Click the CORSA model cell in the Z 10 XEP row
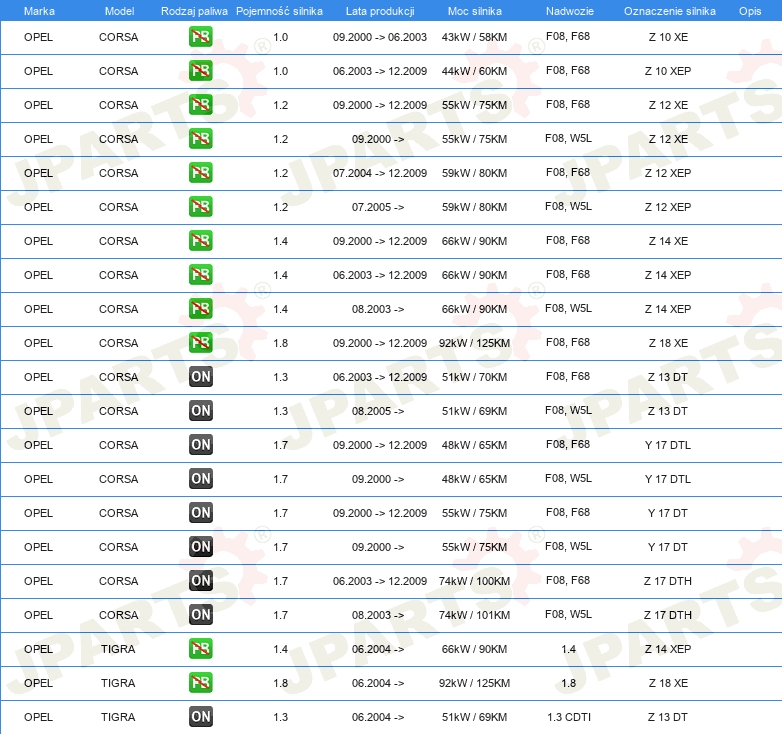 (x=119, y=71)
